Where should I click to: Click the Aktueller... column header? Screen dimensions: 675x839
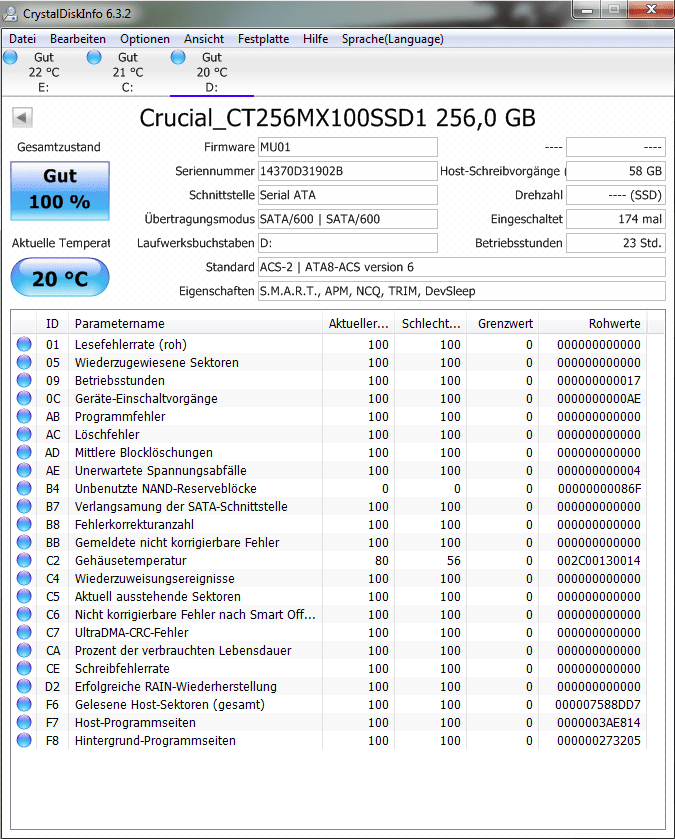pos(358,324)
